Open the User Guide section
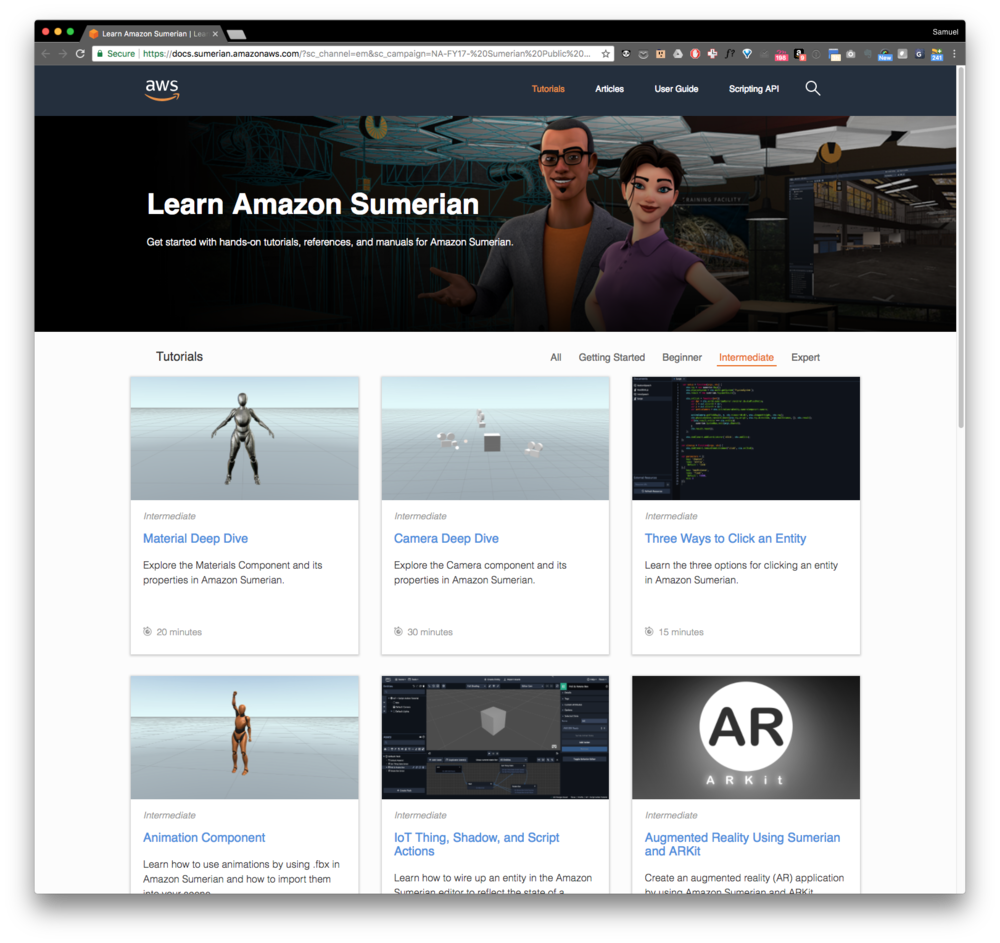 676,89
